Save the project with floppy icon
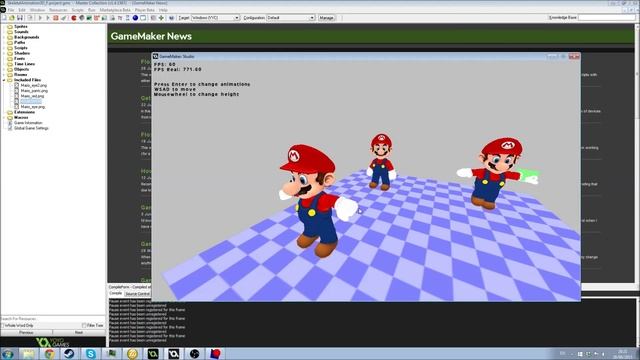The image size is (640, 360). (x=20, y=18)
